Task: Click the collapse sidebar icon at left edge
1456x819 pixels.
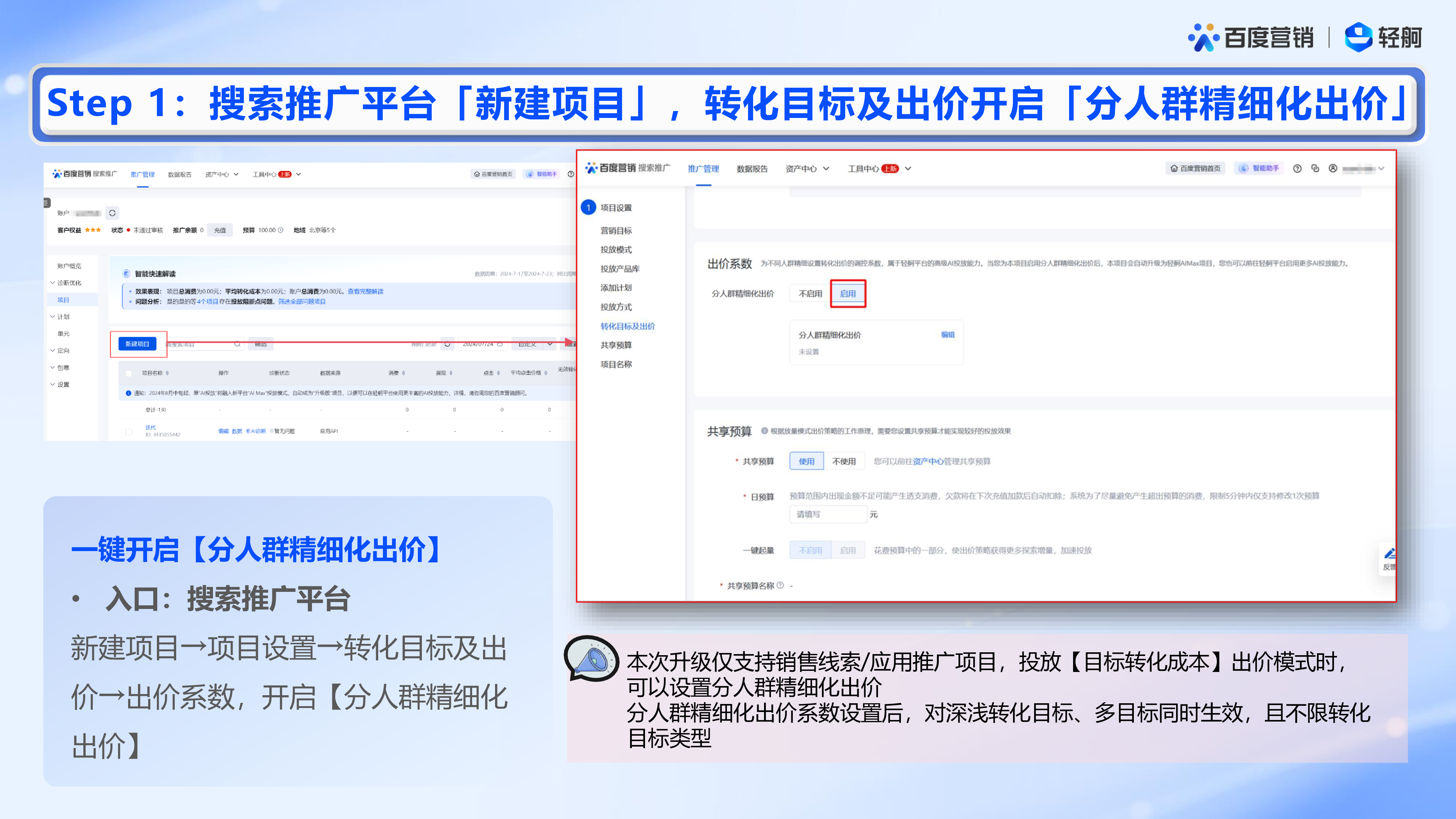Action: (47, 203)
